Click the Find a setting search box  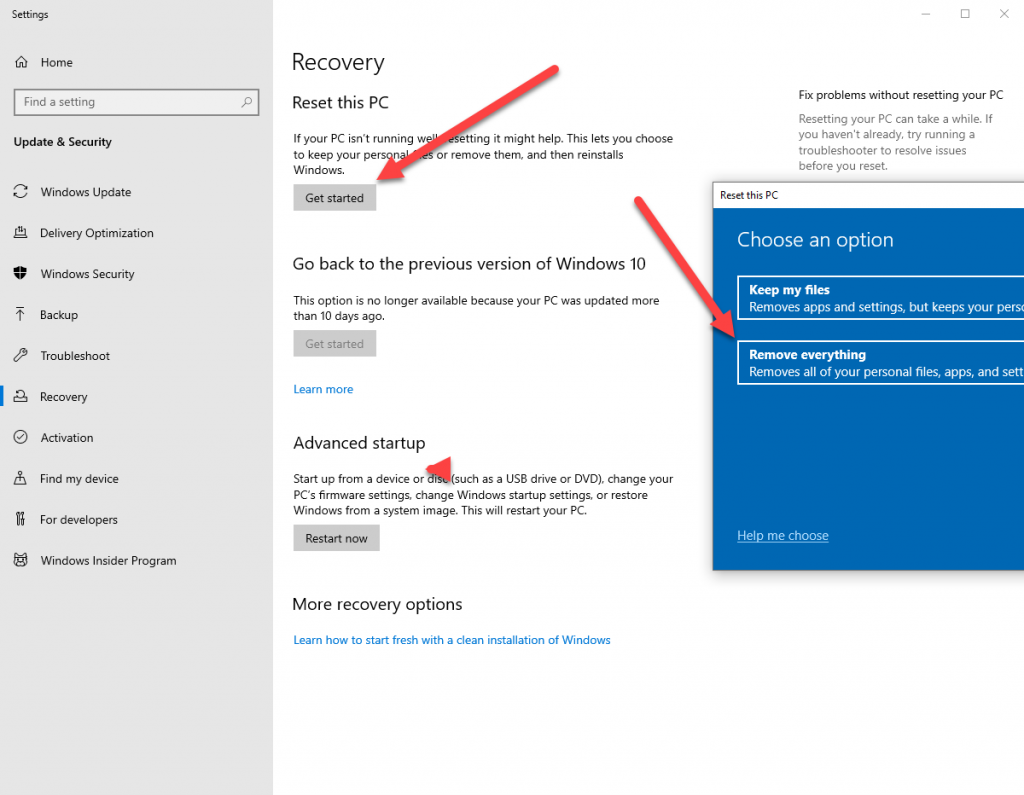(136, 102)
